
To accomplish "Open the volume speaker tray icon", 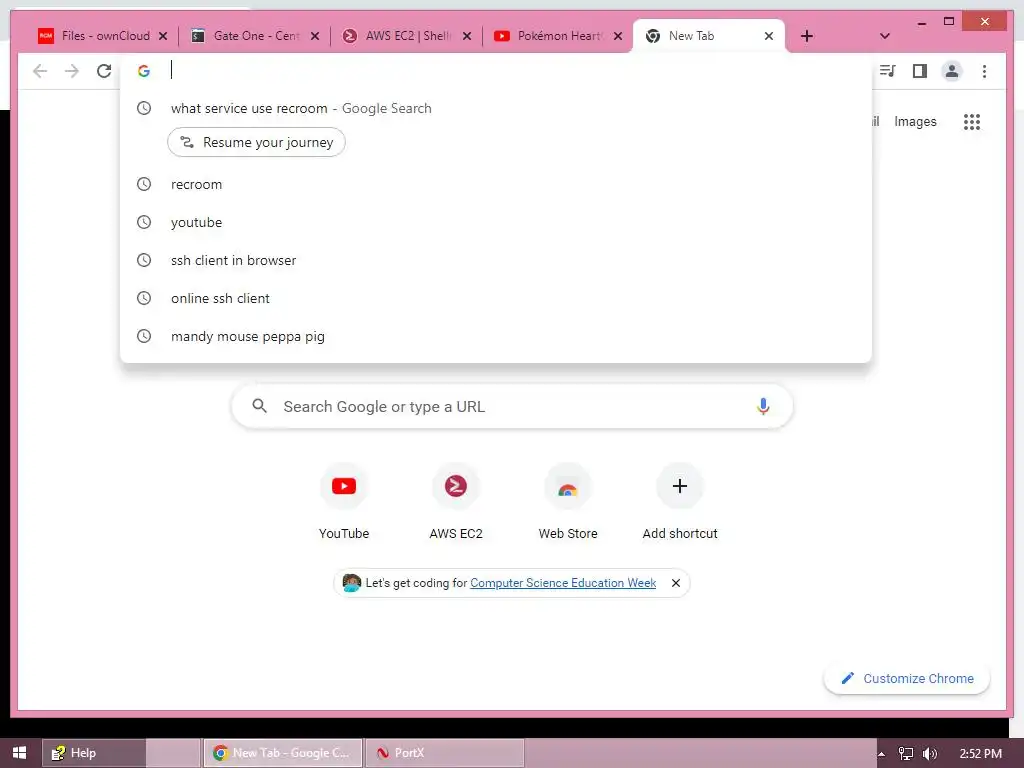I will 930,754.
